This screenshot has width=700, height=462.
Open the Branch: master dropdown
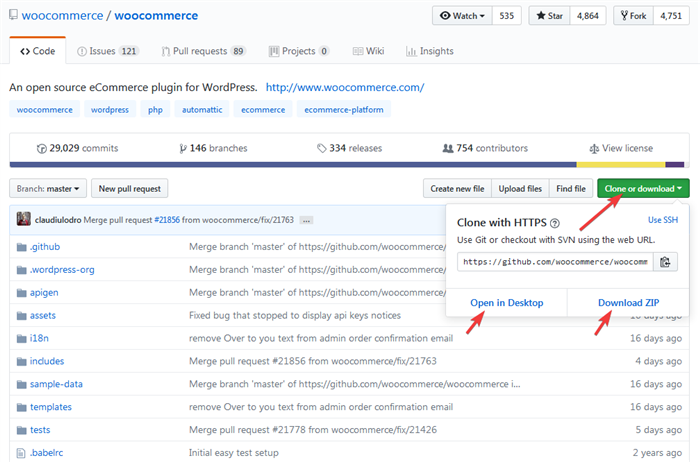point(48,189)
